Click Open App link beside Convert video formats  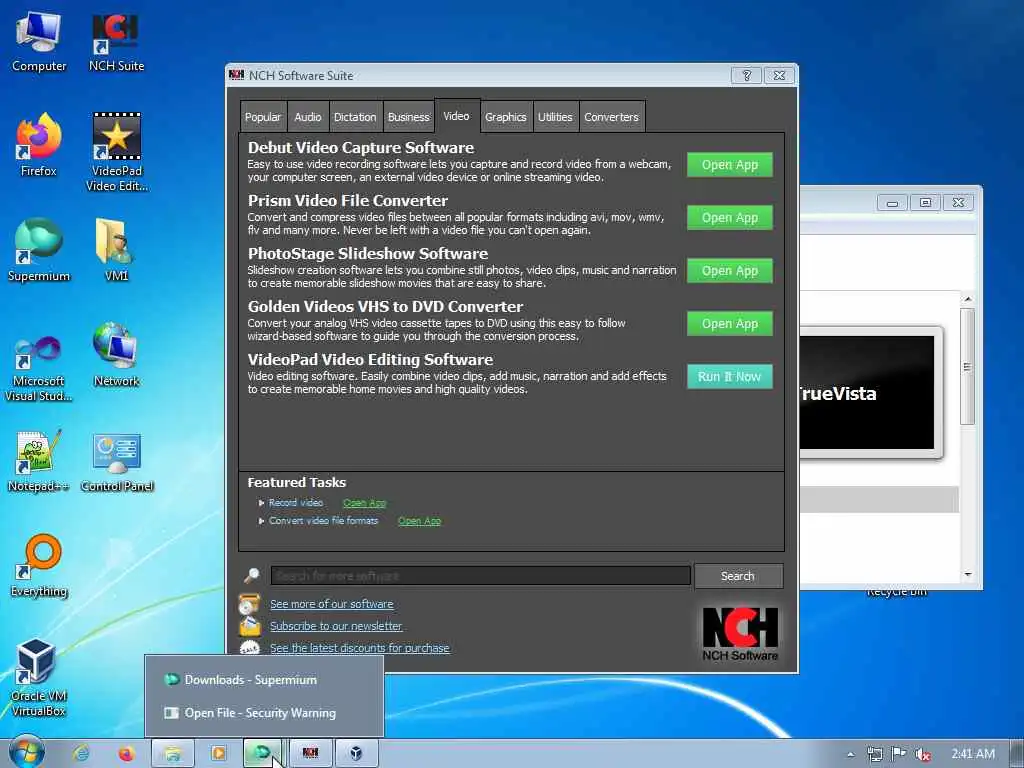coord(419,520)
